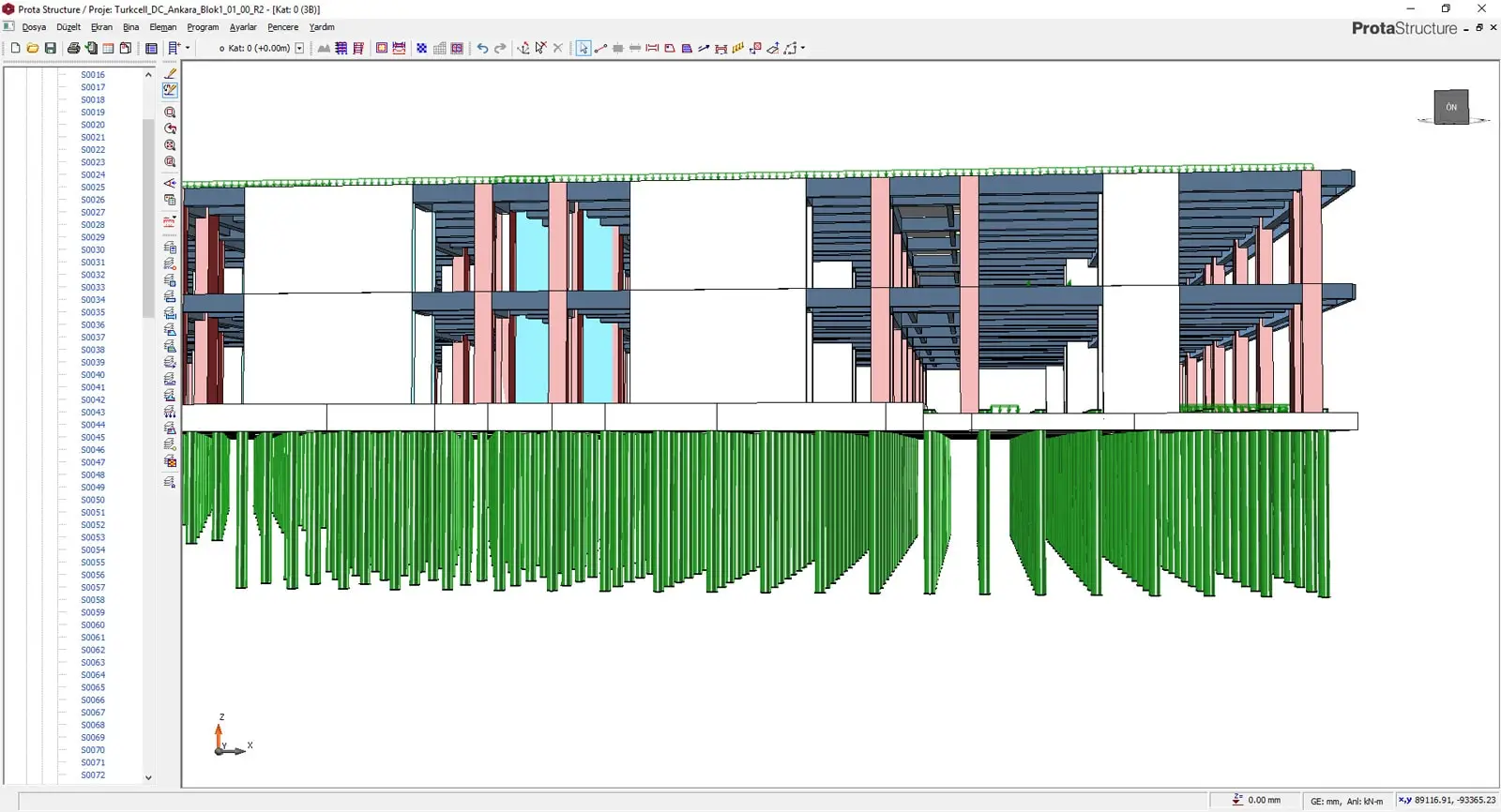Open a project with the folder icon
Screen dimensions: 1501x812
(x=33, y=48)
